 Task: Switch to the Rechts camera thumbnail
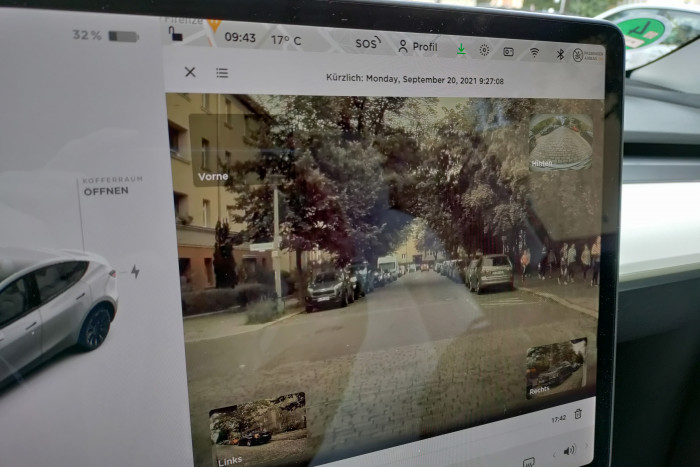coord(556,368)
